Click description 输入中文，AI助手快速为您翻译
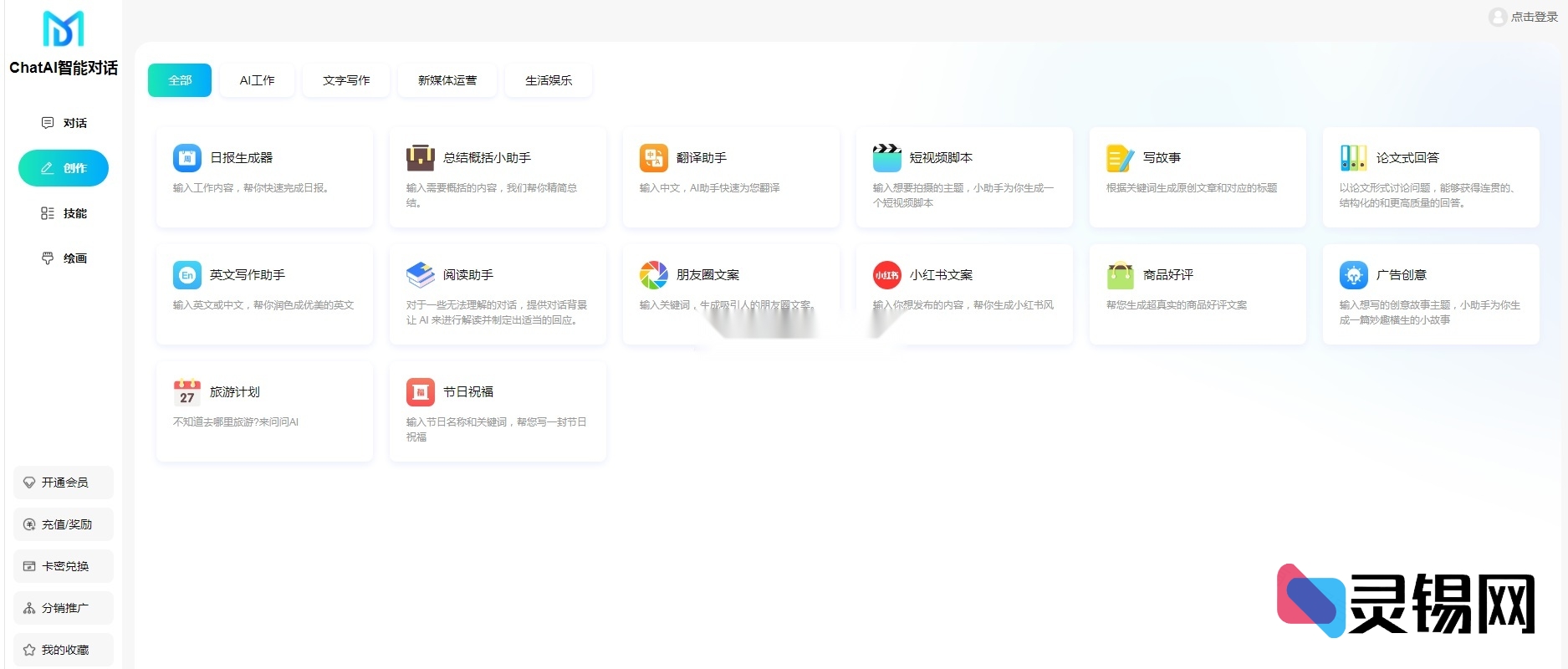 pyautogui.click(x=710, y=188)
